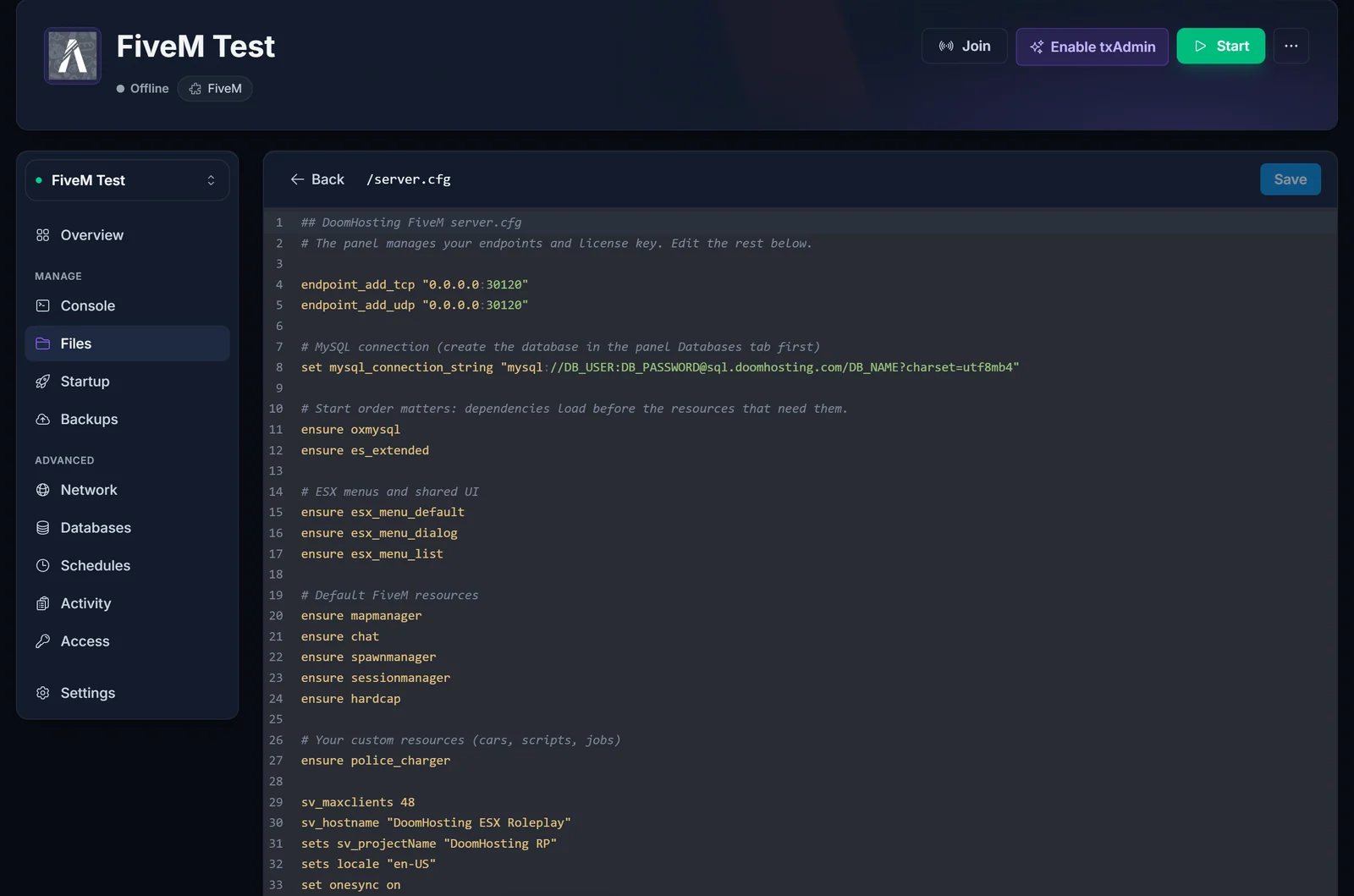Click the FiveM Test server logo icon

73,56
